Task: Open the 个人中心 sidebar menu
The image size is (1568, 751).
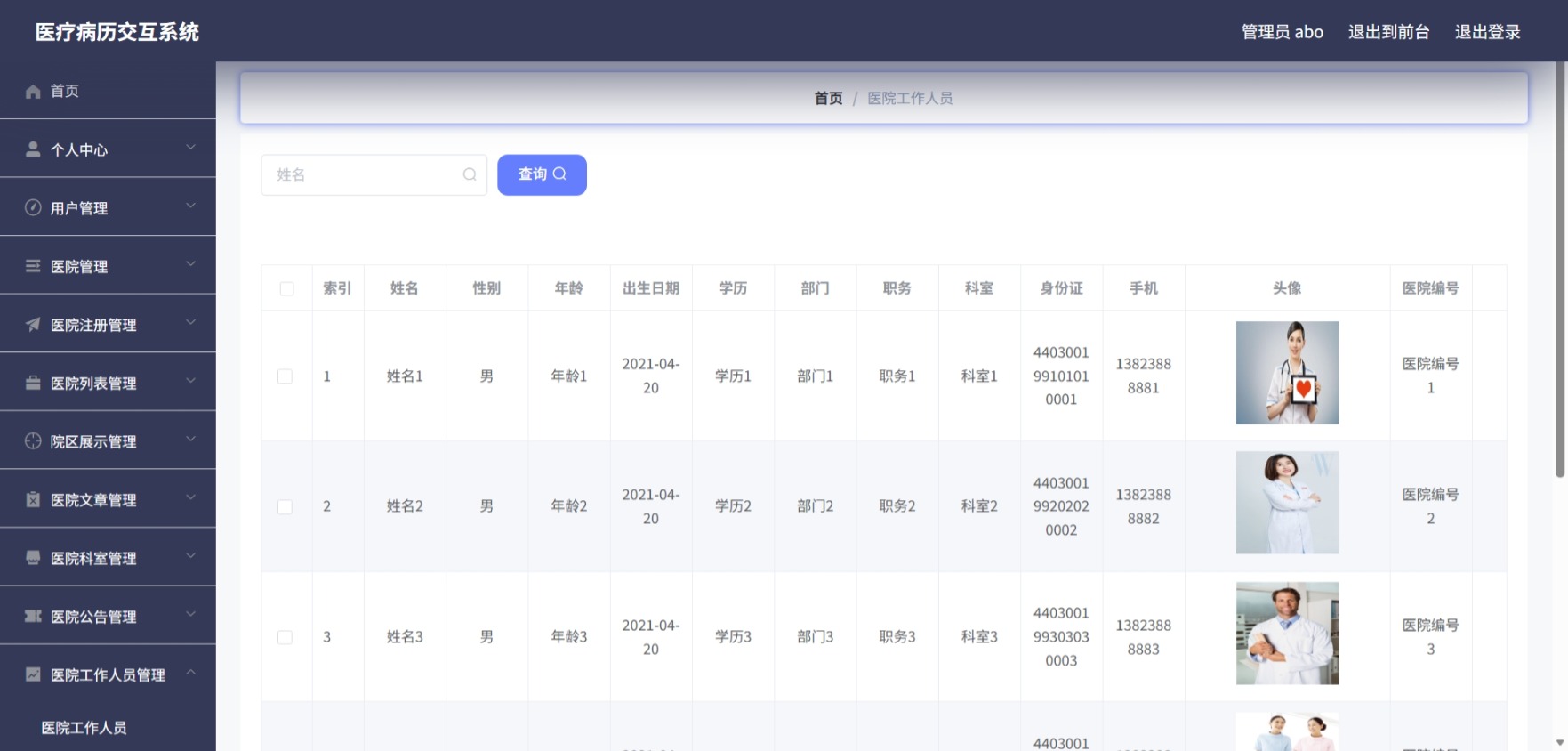Action: click(x=108, y=149)
